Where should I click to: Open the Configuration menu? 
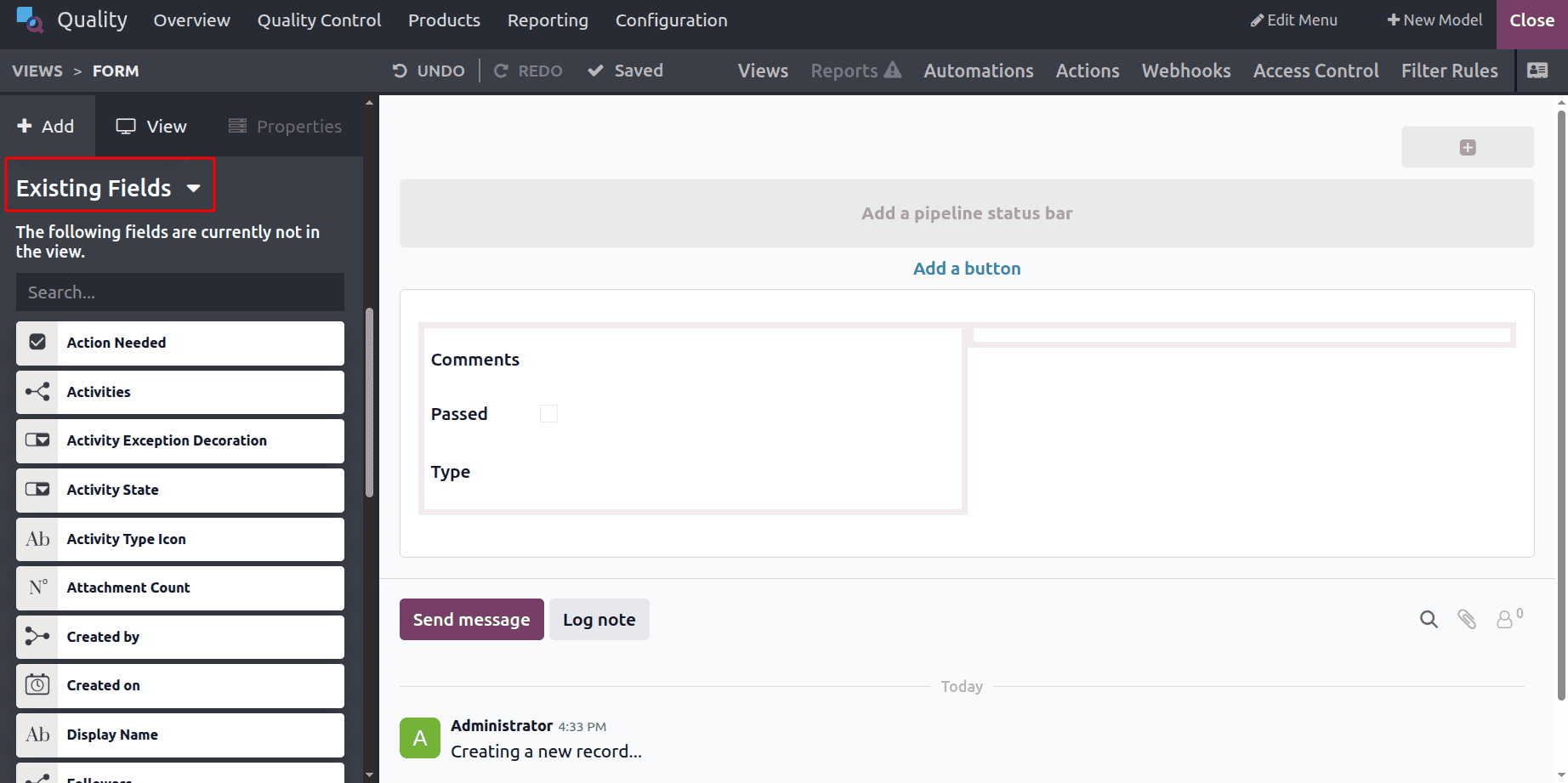[672, 20]
